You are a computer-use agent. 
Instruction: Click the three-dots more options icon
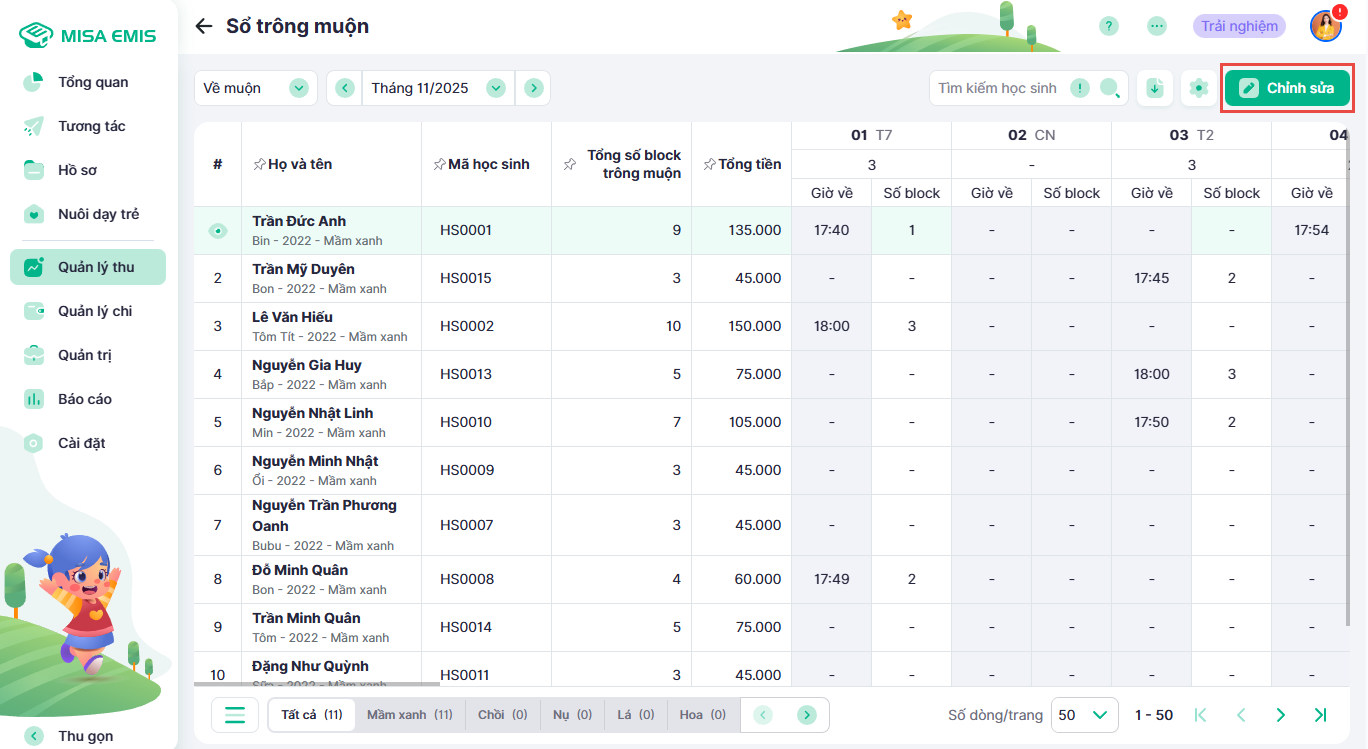[1157, 26]
